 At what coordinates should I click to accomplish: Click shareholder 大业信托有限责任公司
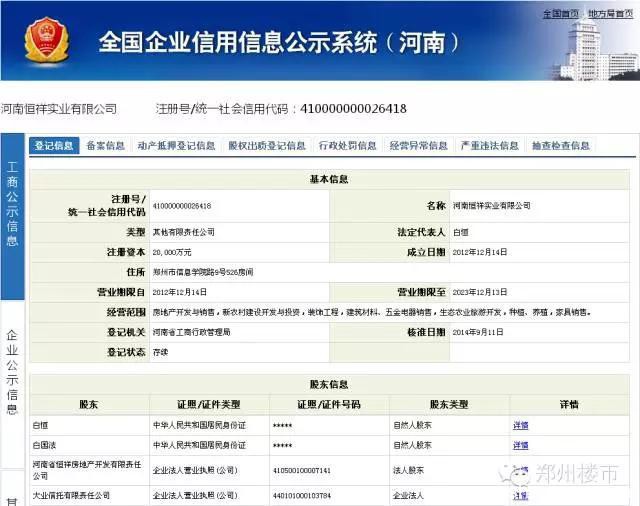point(71,496)
